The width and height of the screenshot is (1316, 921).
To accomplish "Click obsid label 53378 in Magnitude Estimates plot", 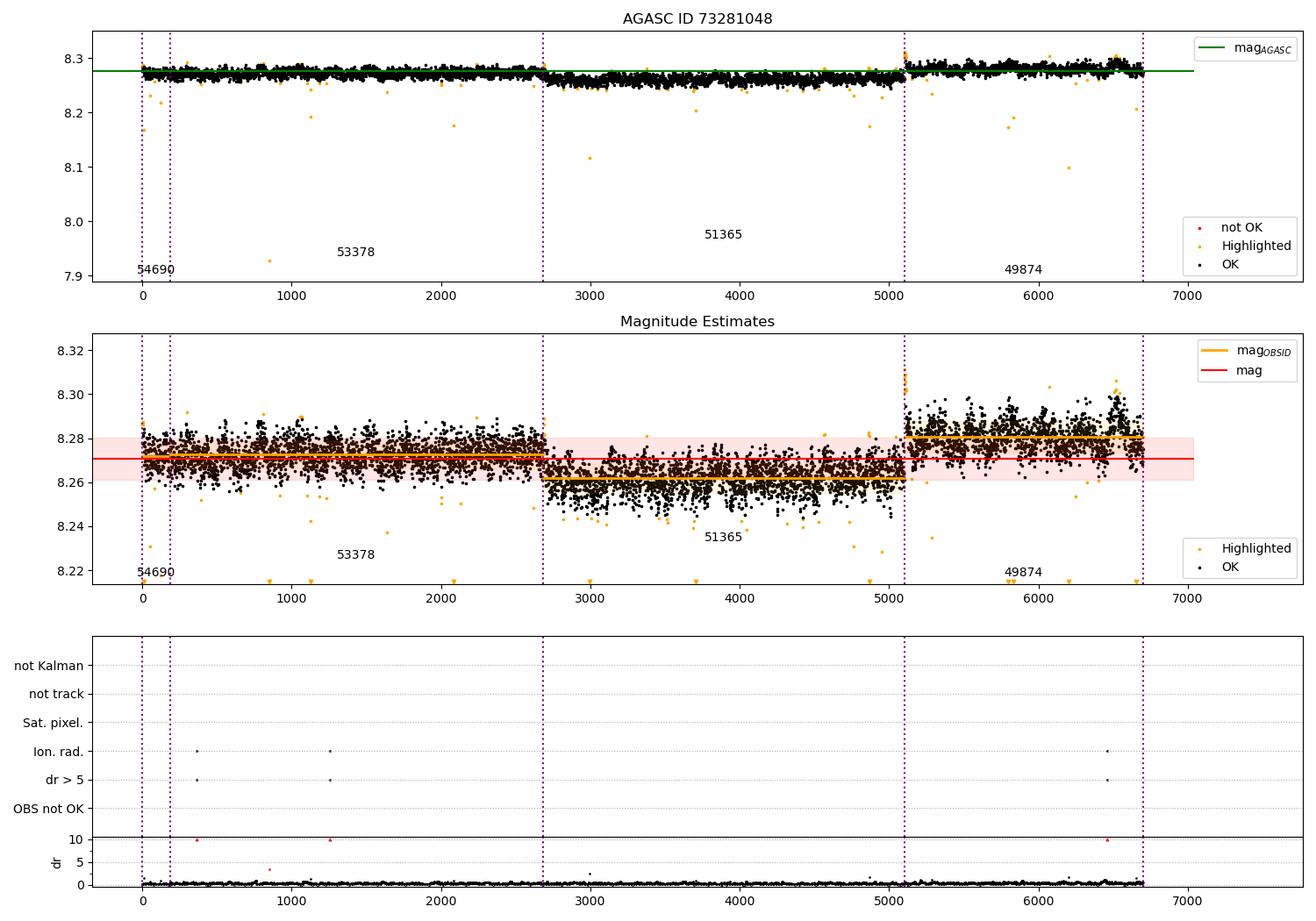I will [x=356, y=555].
